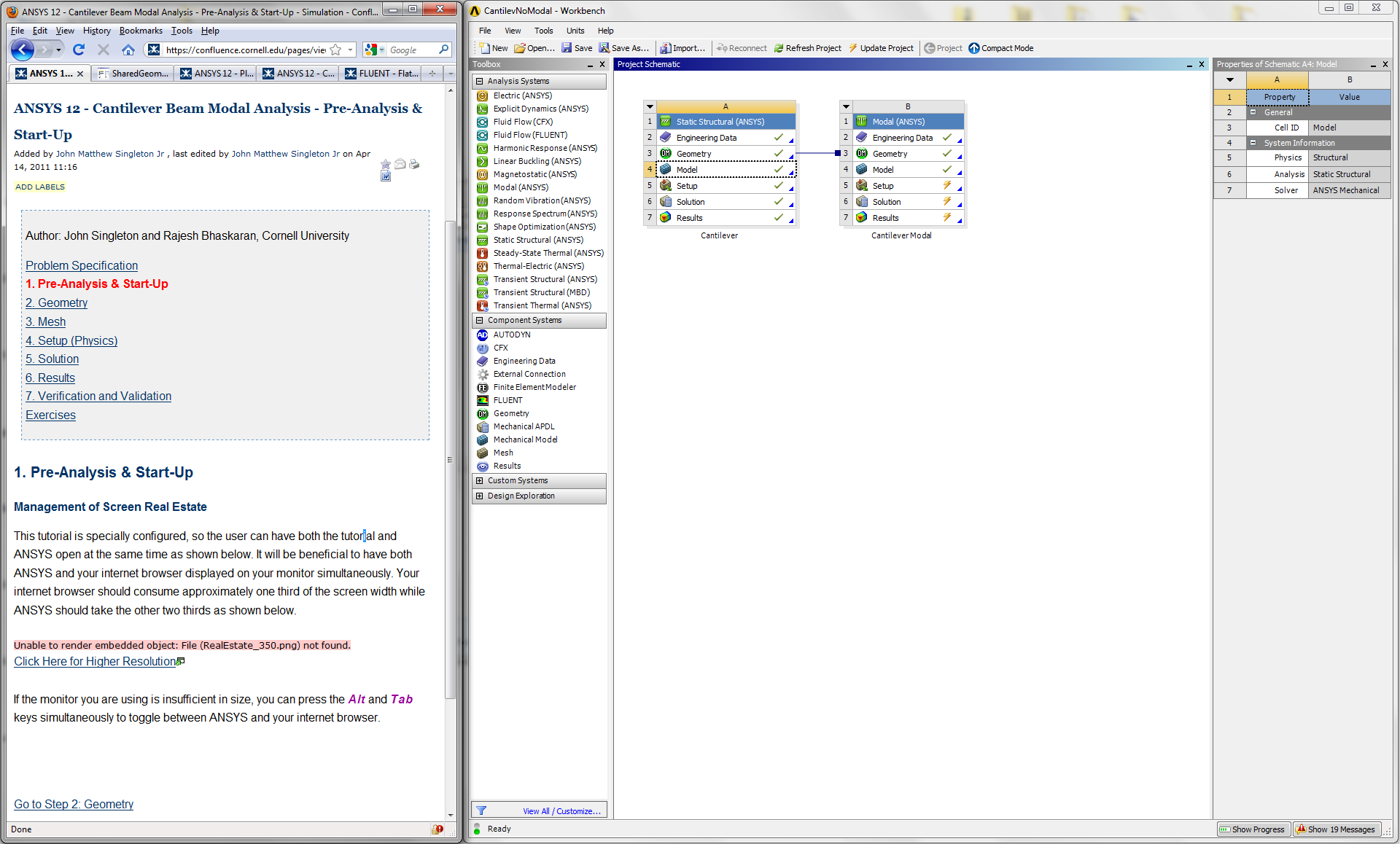Click the browser URL address field

point(246,50)
